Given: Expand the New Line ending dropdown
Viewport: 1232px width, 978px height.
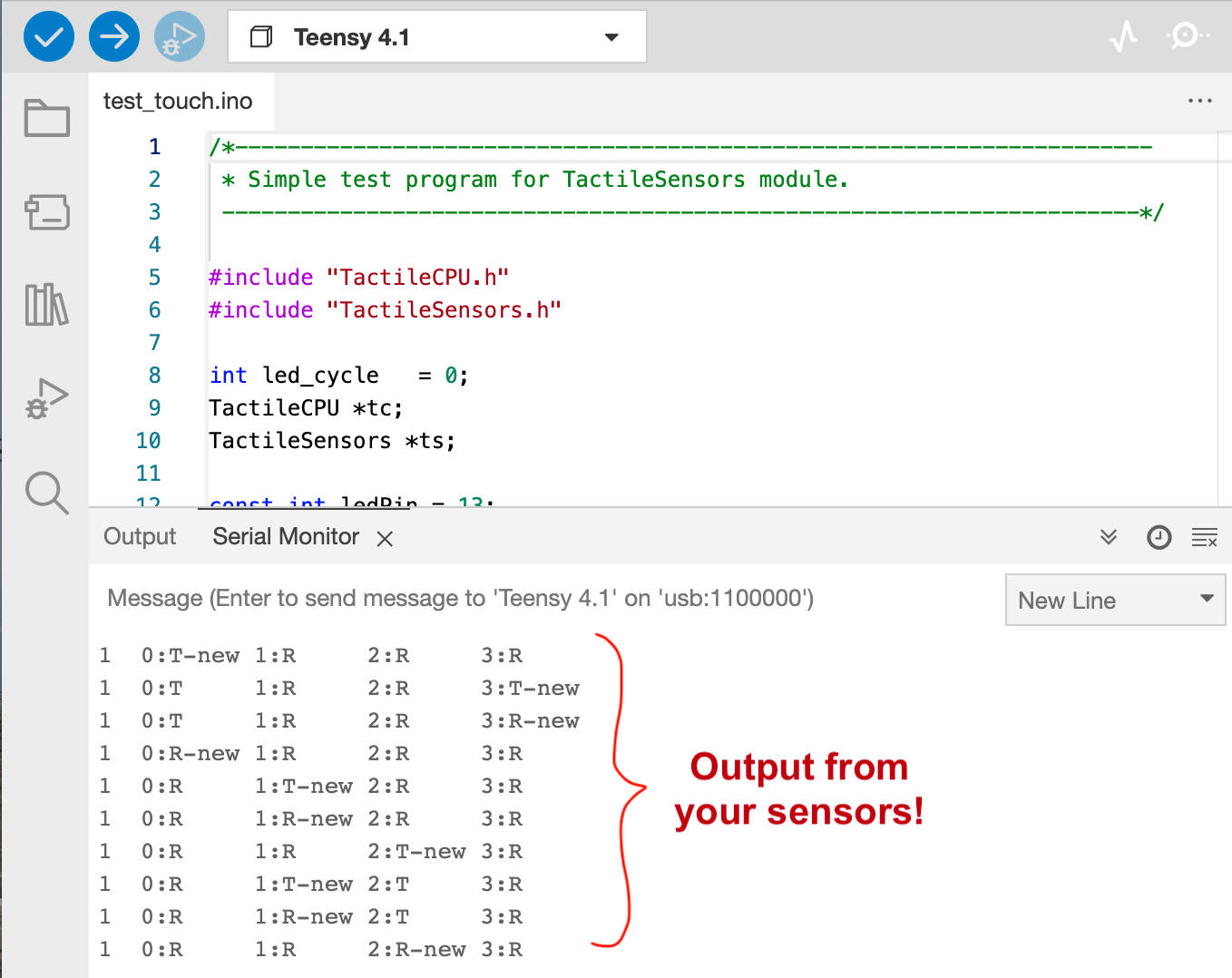Looking at the screenshot, I should [1115, 600].
